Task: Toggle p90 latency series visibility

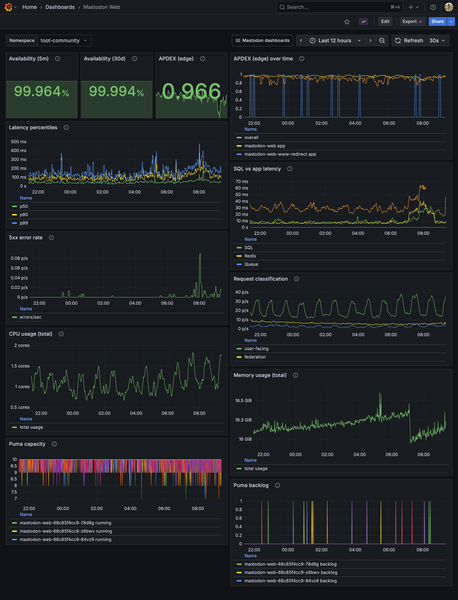Action: (24, 215)
